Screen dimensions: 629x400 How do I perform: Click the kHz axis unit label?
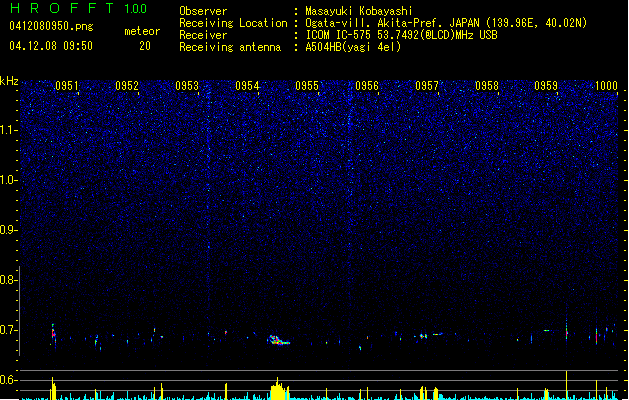(9, 81)
